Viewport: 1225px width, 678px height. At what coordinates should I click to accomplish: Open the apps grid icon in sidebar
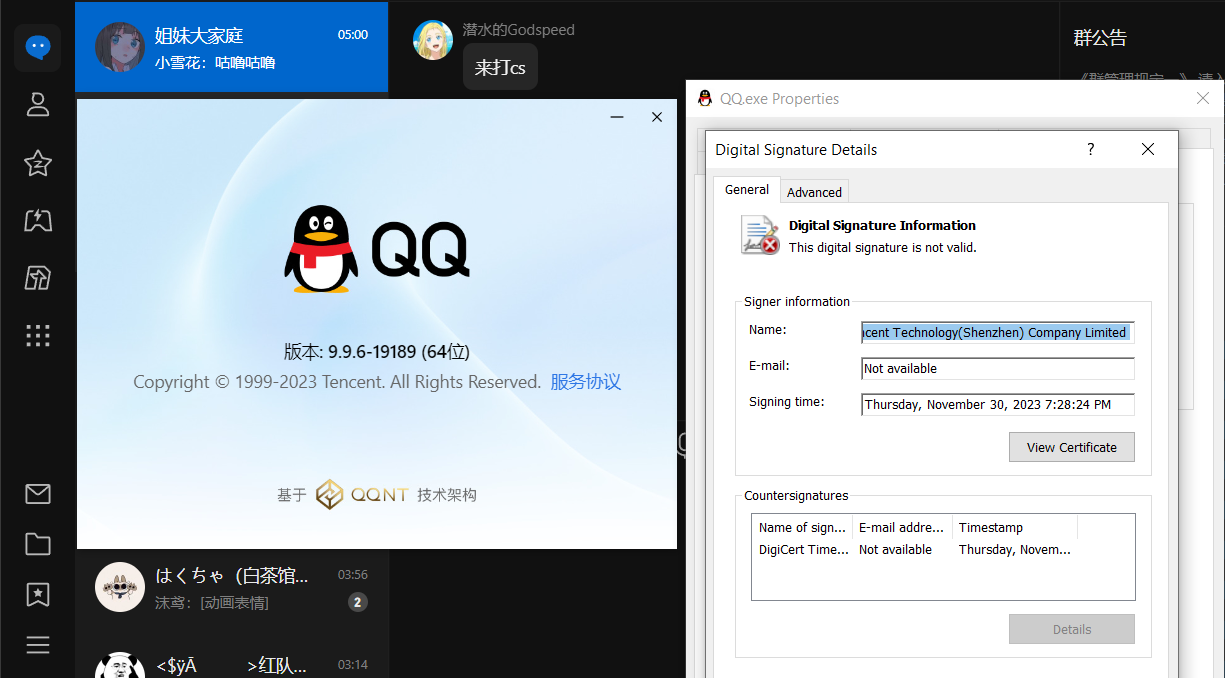[38, 335]
